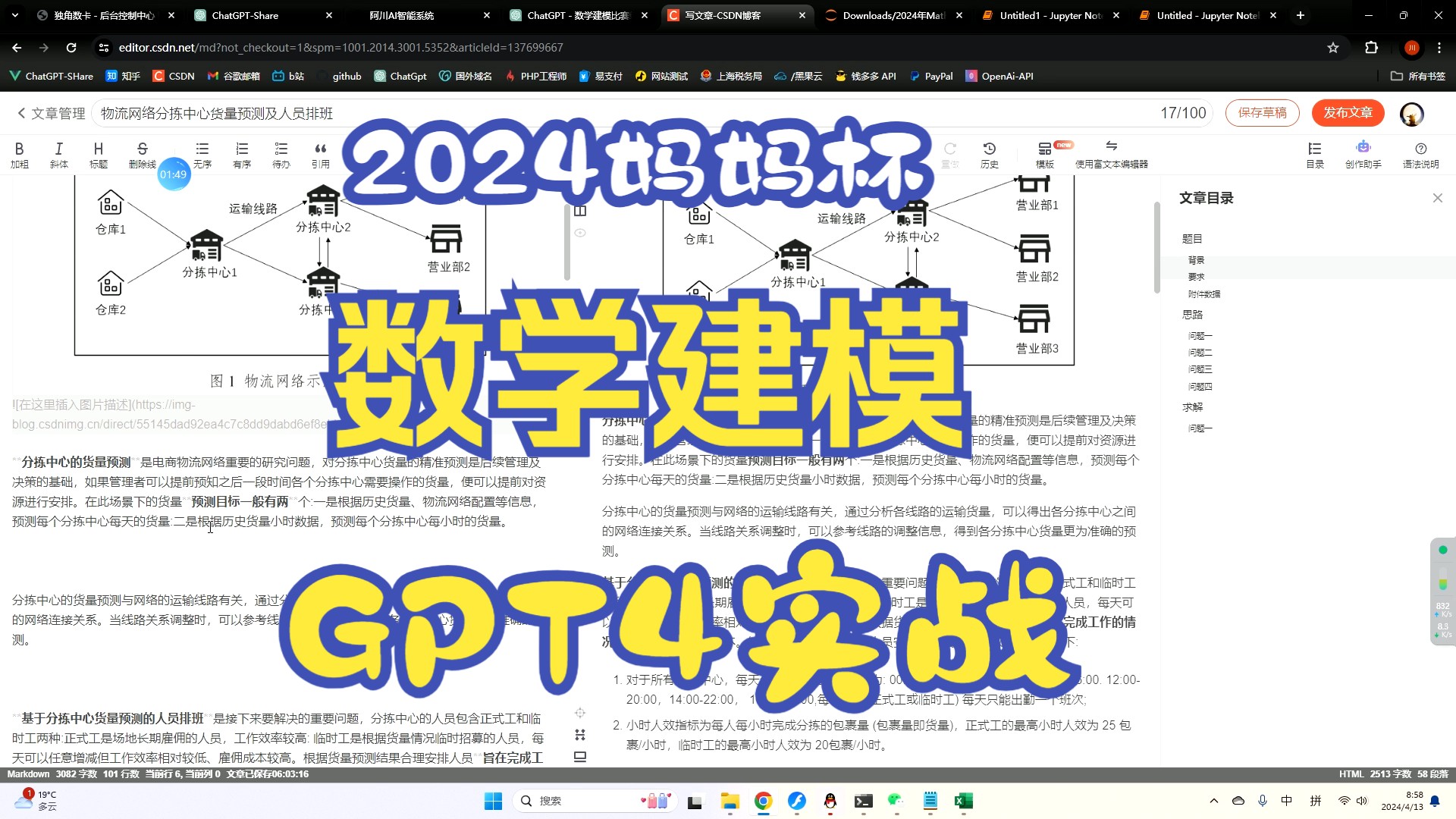Jump to 求解 in the outline

pos(1192,407)
